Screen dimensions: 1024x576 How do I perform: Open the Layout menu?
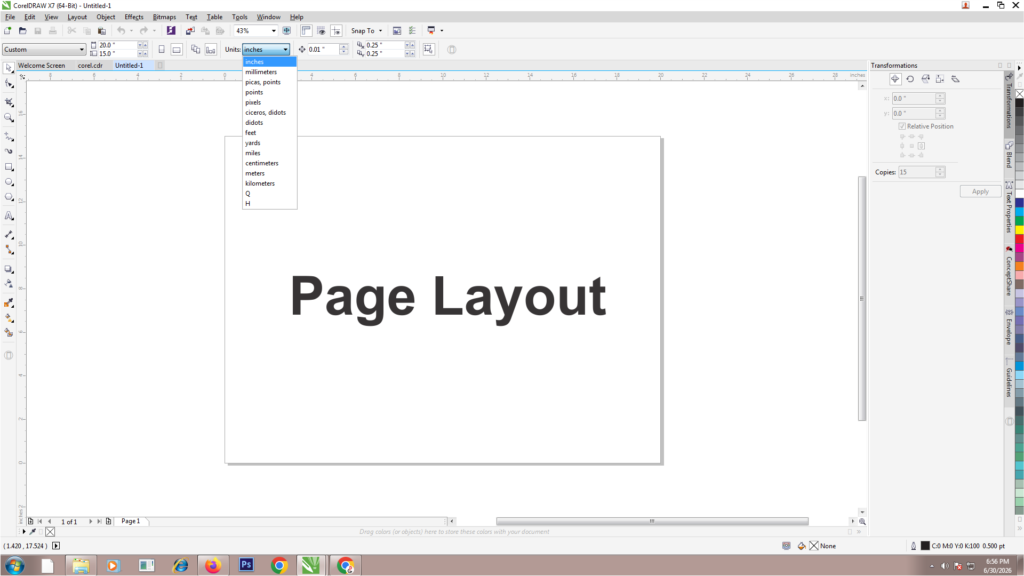pyautogui.click(x=77, y=17)
